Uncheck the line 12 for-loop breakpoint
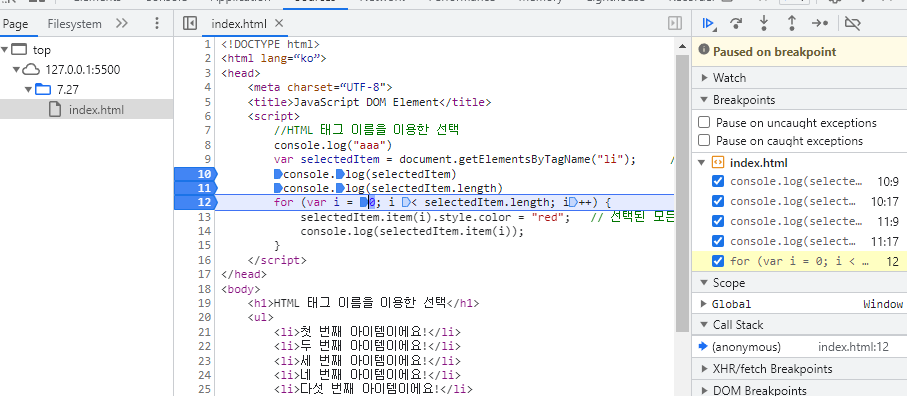The height and width of the screenshot is (396, 907). [718, 261]
